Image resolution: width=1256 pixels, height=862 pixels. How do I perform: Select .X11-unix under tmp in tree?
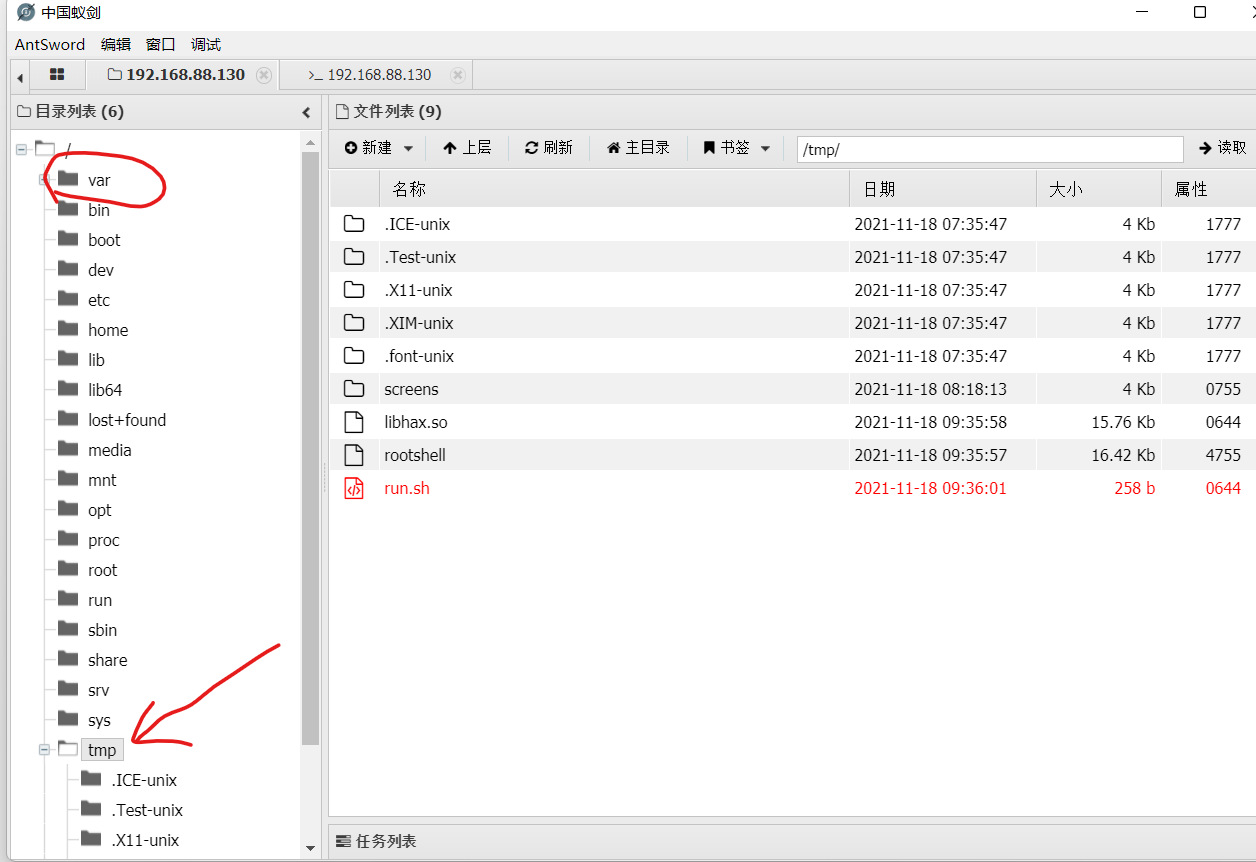pyautogui.click(x=146, y=840)
